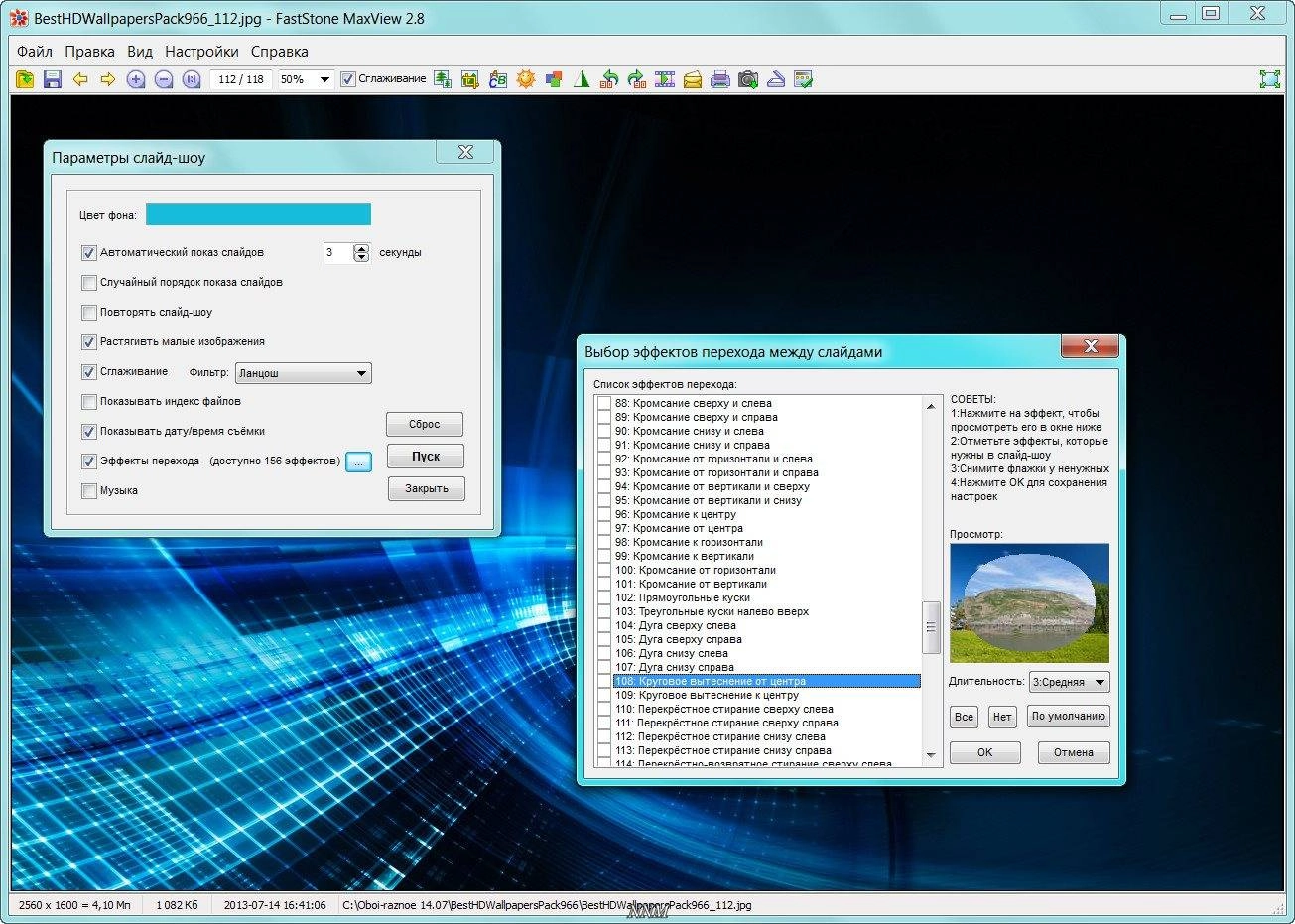The width and height of the screenshot is (1295, 924).
Task: Cancel the effects dialog with Отмена
Action: click(1074, 752)
